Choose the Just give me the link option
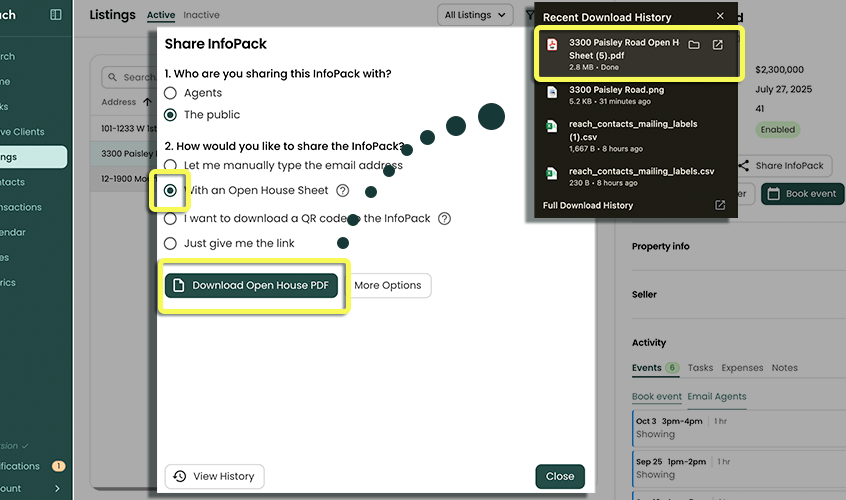 click(171, 244)
